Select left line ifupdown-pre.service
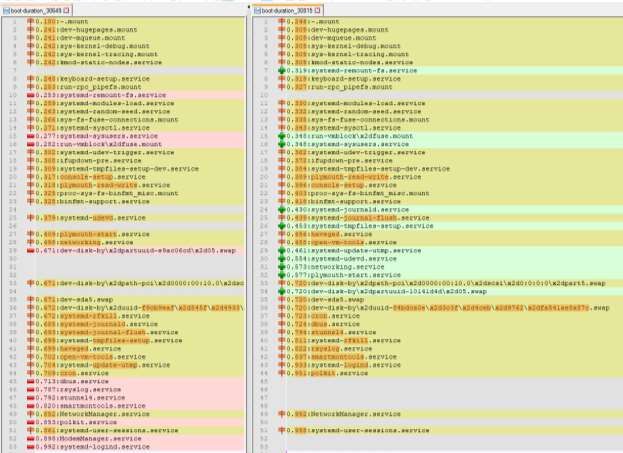 point(88,161)
